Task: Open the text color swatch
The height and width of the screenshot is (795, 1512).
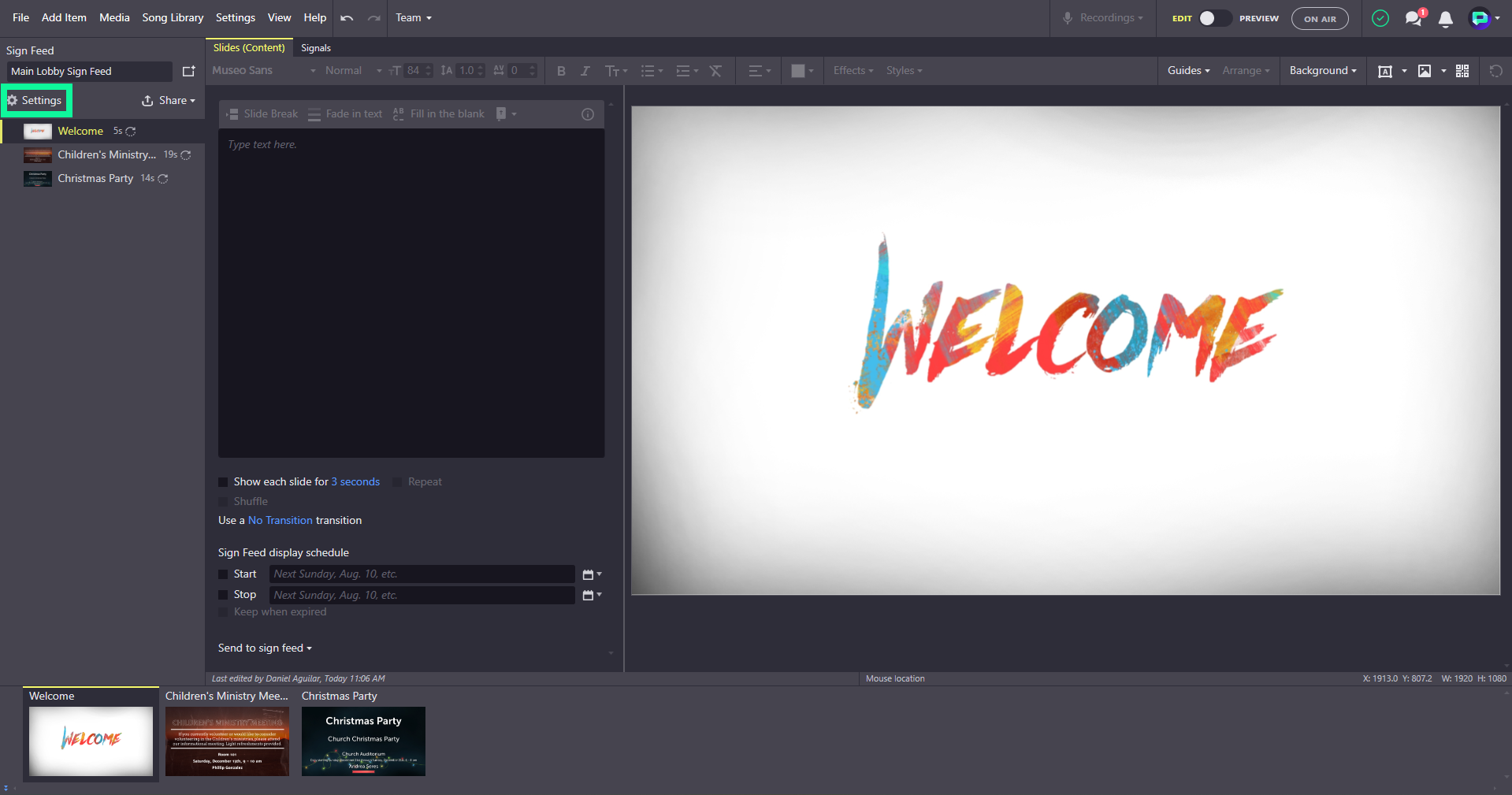Action: point(802,71)
